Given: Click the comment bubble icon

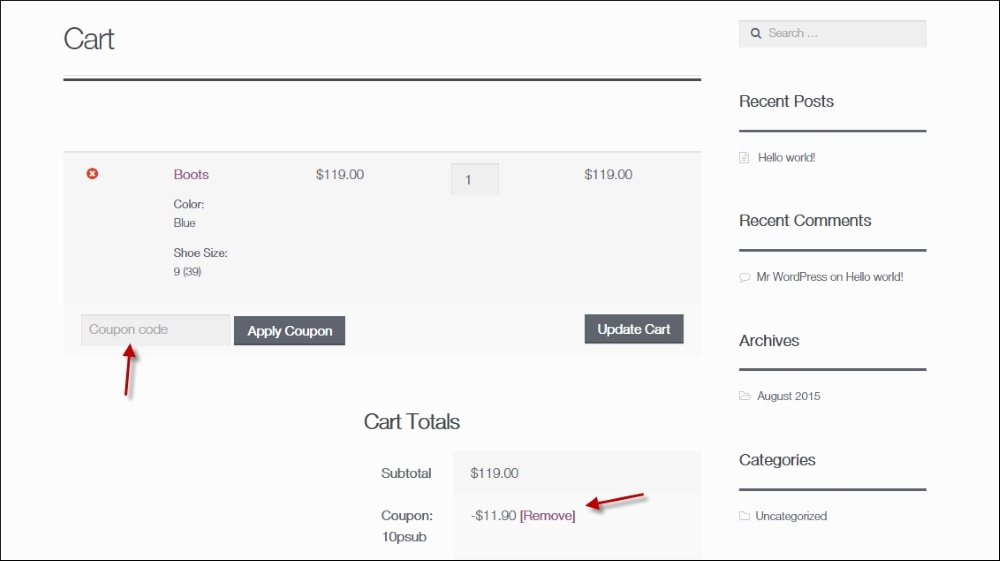Looking at the screenshot, I should tap(744, 277).
